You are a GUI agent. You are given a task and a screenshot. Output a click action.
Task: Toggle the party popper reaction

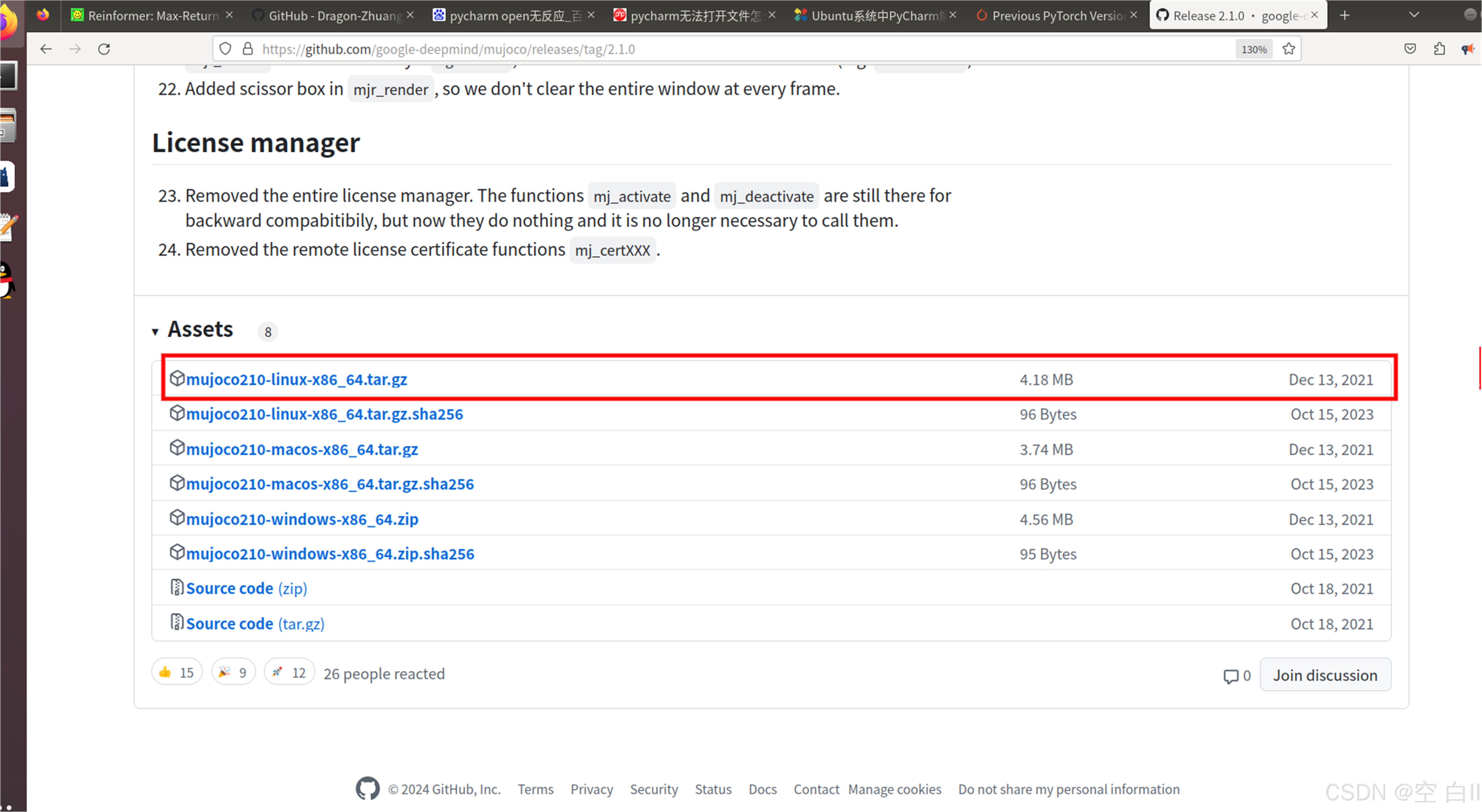click(233, 672)
